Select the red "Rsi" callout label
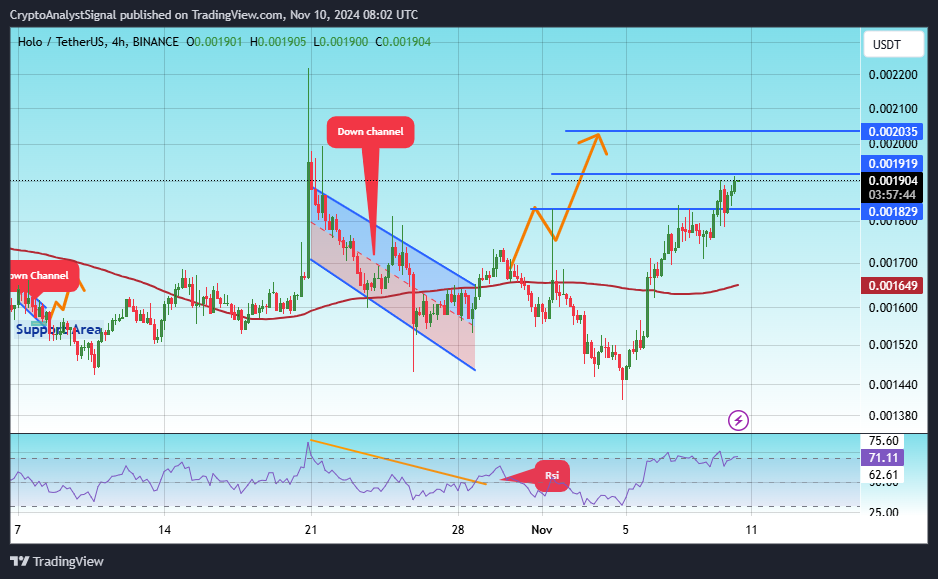 pyautogui.click(x=552, y=476)
